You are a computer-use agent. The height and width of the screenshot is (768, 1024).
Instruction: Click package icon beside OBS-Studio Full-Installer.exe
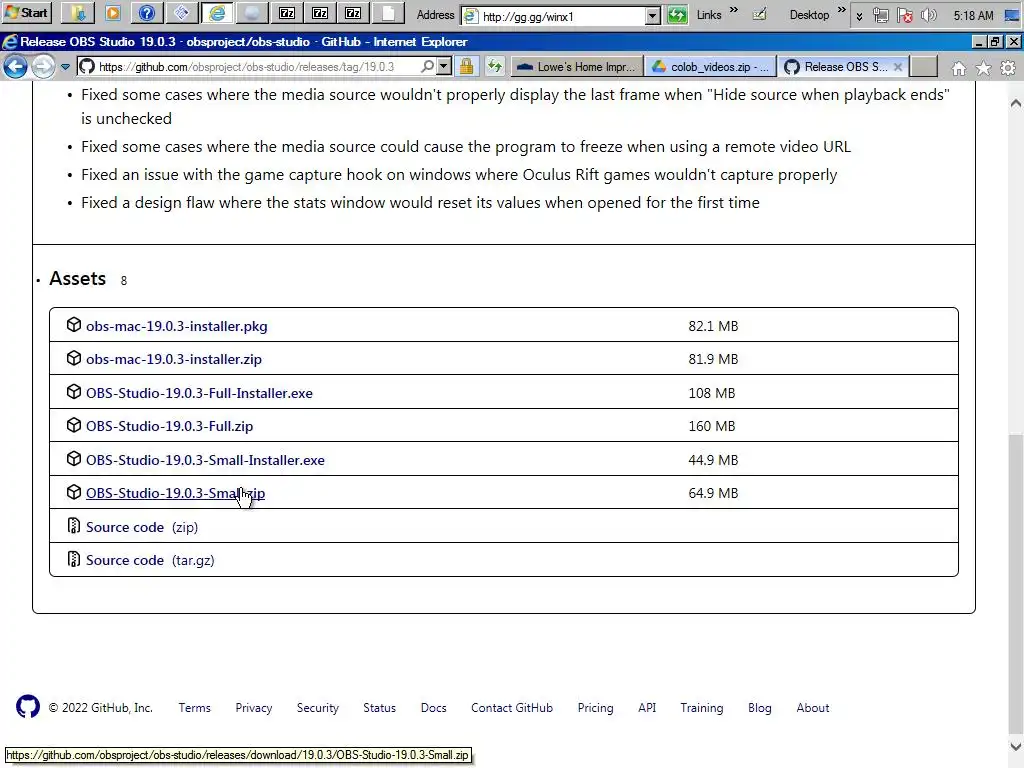[74, 392]
